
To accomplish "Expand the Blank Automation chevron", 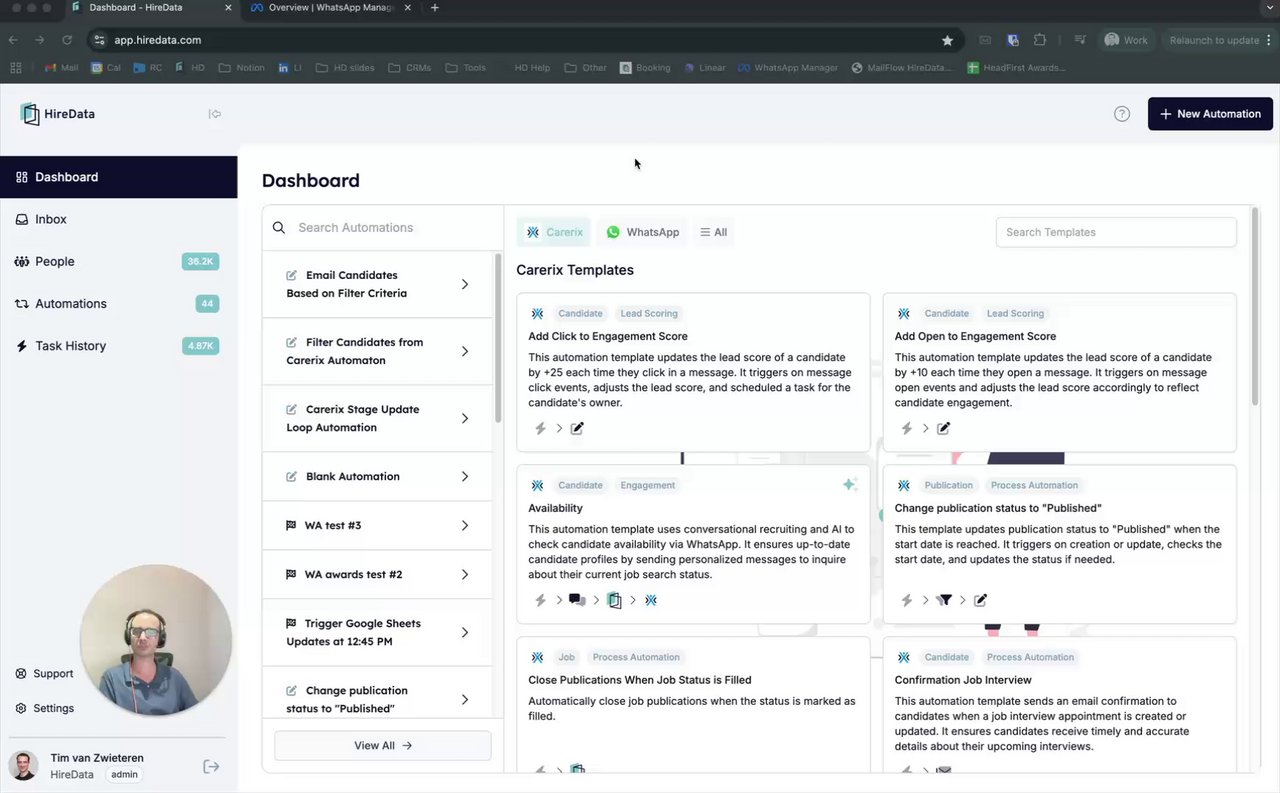I will (465, 476).
